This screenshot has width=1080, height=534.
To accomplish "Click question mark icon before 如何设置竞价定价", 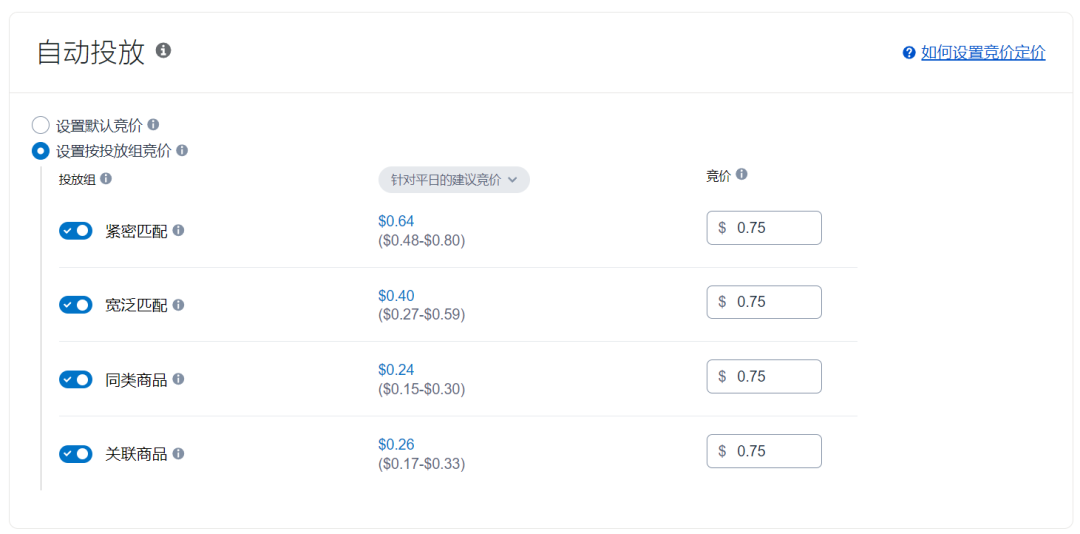I will click(x=908, y=52).
